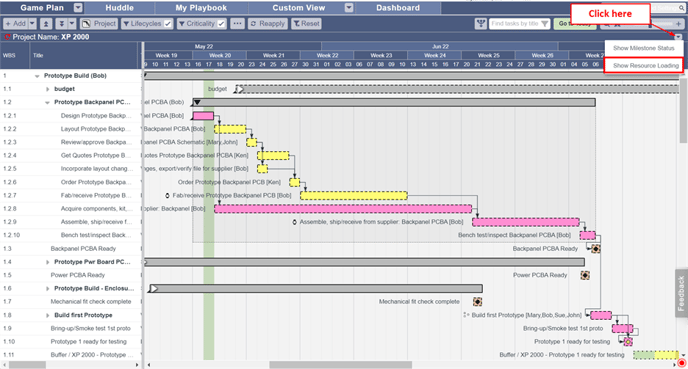
Task: Collapse the Prototype Backpanel PCBA task group
Action: pos(47,103)
